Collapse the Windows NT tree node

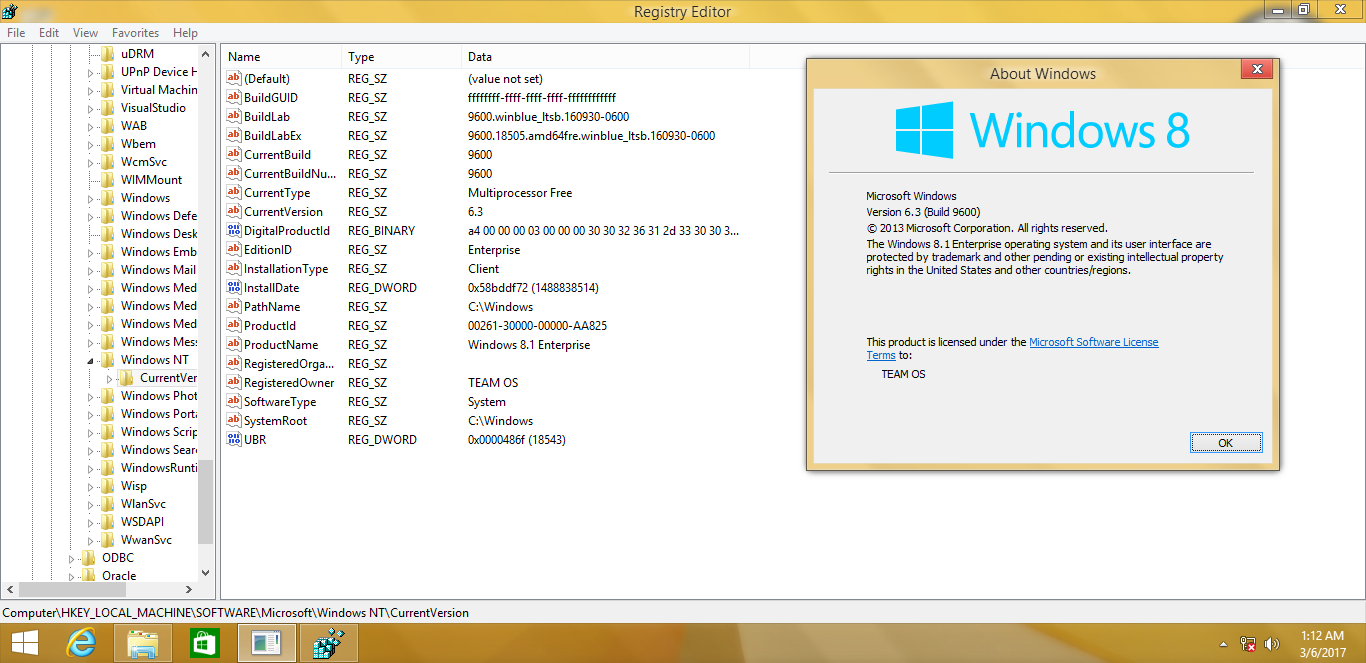point(90,360)
